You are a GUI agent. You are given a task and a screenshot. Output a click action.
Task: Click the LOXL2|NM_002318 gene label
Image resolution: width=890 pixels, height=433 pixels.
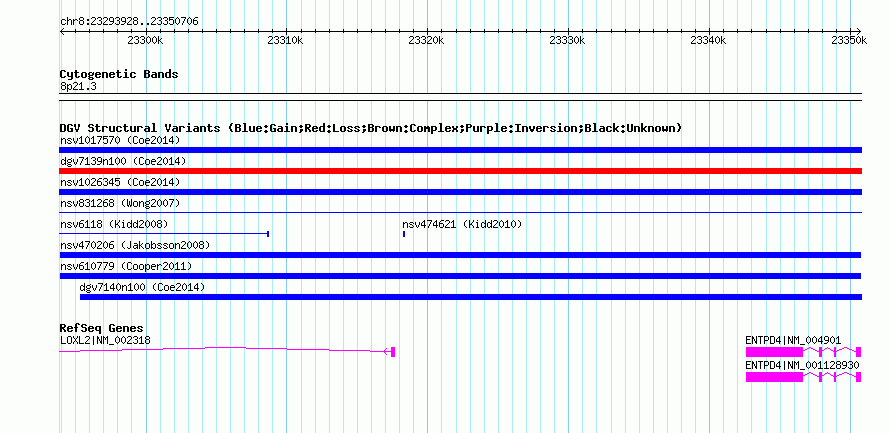(x=105, y=340)
